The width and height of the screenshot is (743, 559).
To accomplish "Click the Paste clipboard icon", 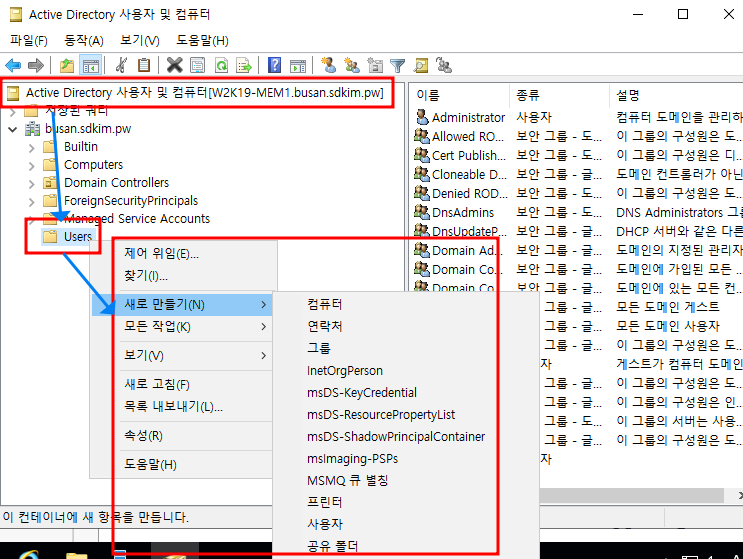I will 144,65.
